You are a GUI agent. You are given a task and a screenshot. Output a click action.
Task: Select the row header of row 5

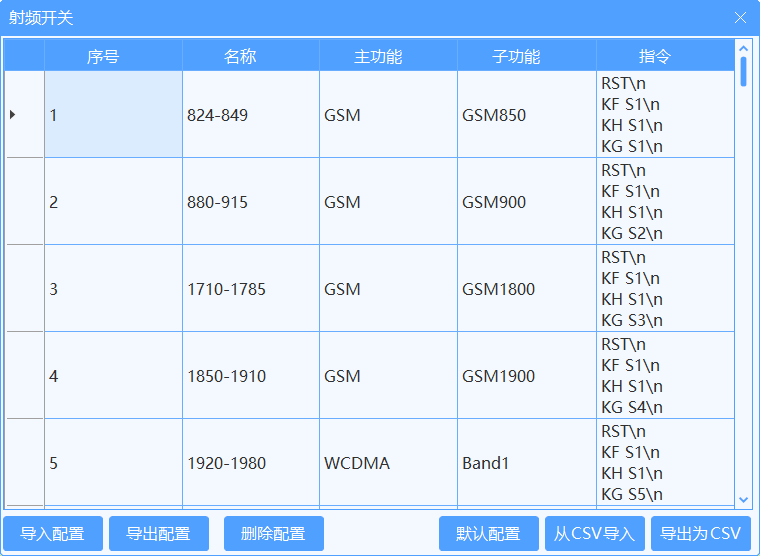tap(24, 462)
